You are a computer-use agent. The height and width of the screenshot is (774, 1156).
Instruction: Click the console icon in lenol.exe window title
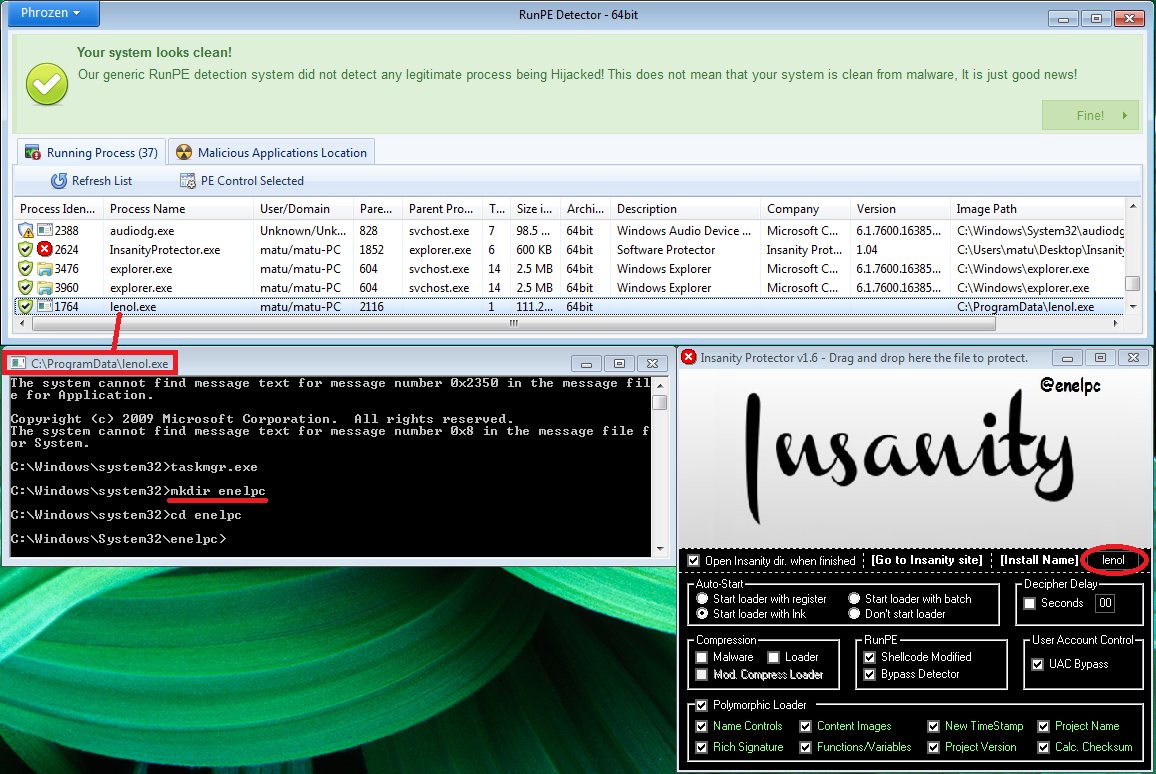[x=18, y=363]
